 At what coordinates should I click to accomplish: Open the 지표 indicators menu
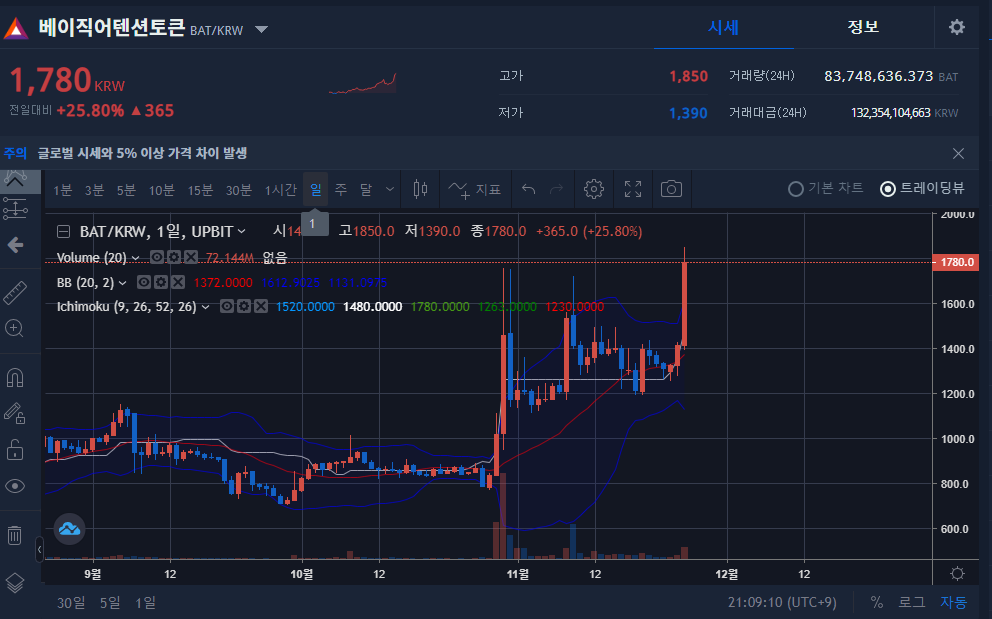click(x=474, y=189)
